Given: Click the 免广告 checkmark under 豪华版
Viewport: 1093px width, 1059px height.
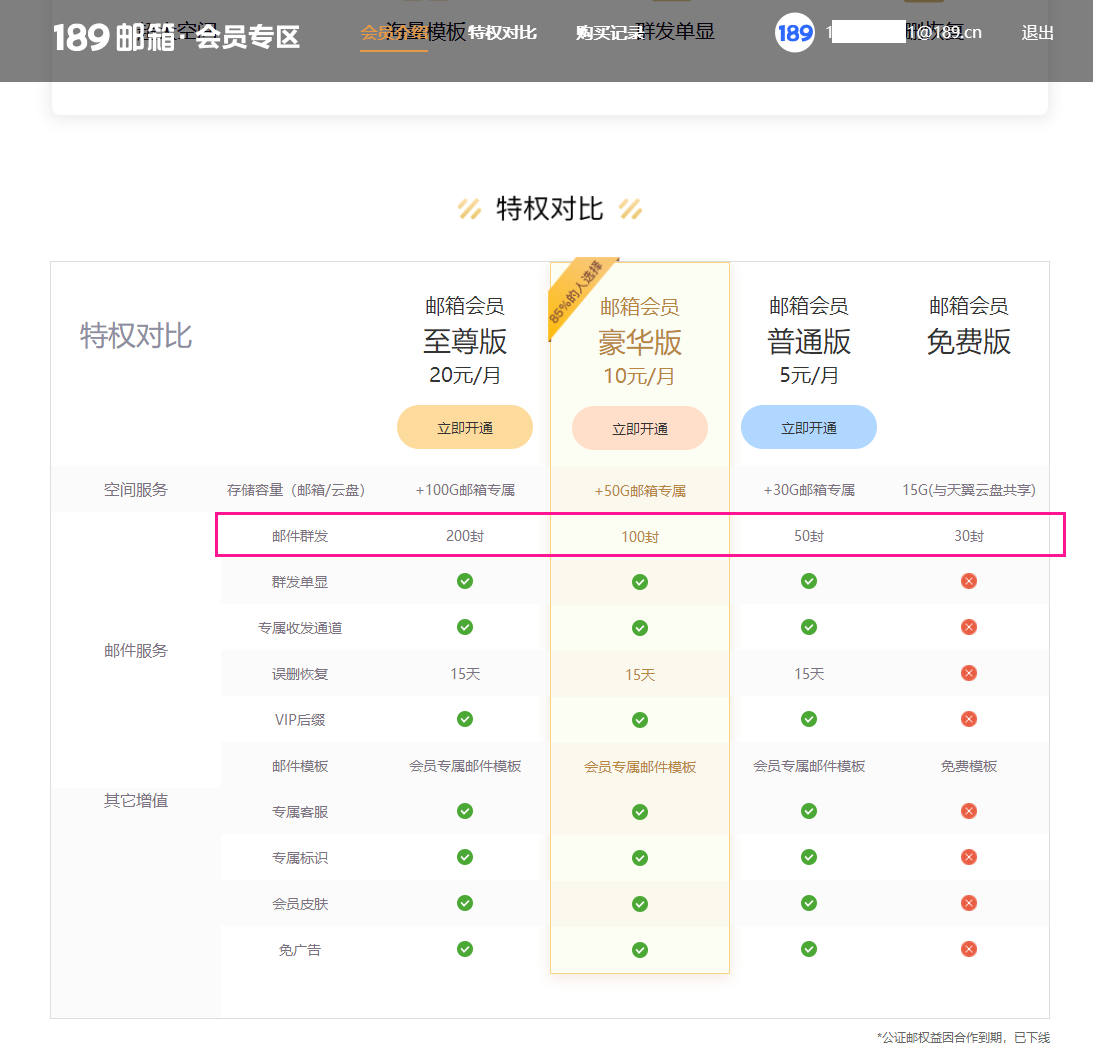Looking at the screenshot, I should 640,950.
